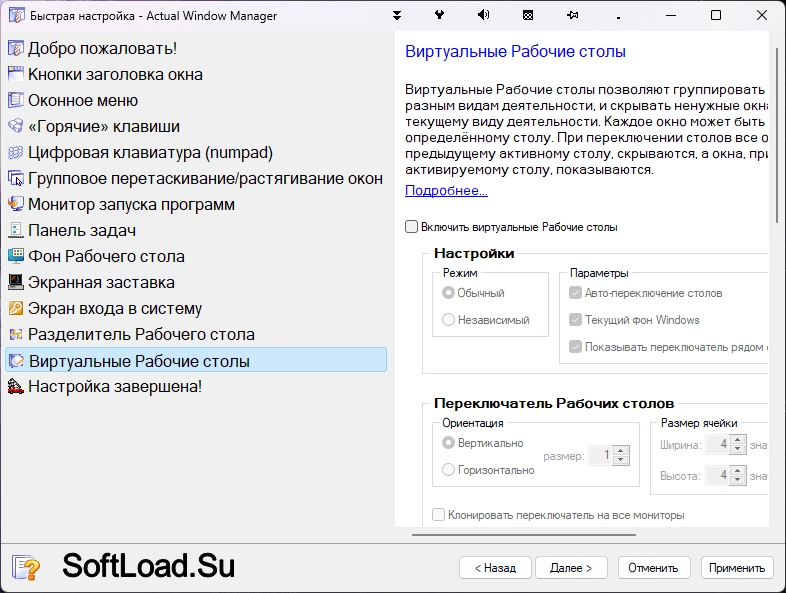Click the pushpin stay-on-top title button
Viewport: 786px width, 593px height.
click(572, 16)
